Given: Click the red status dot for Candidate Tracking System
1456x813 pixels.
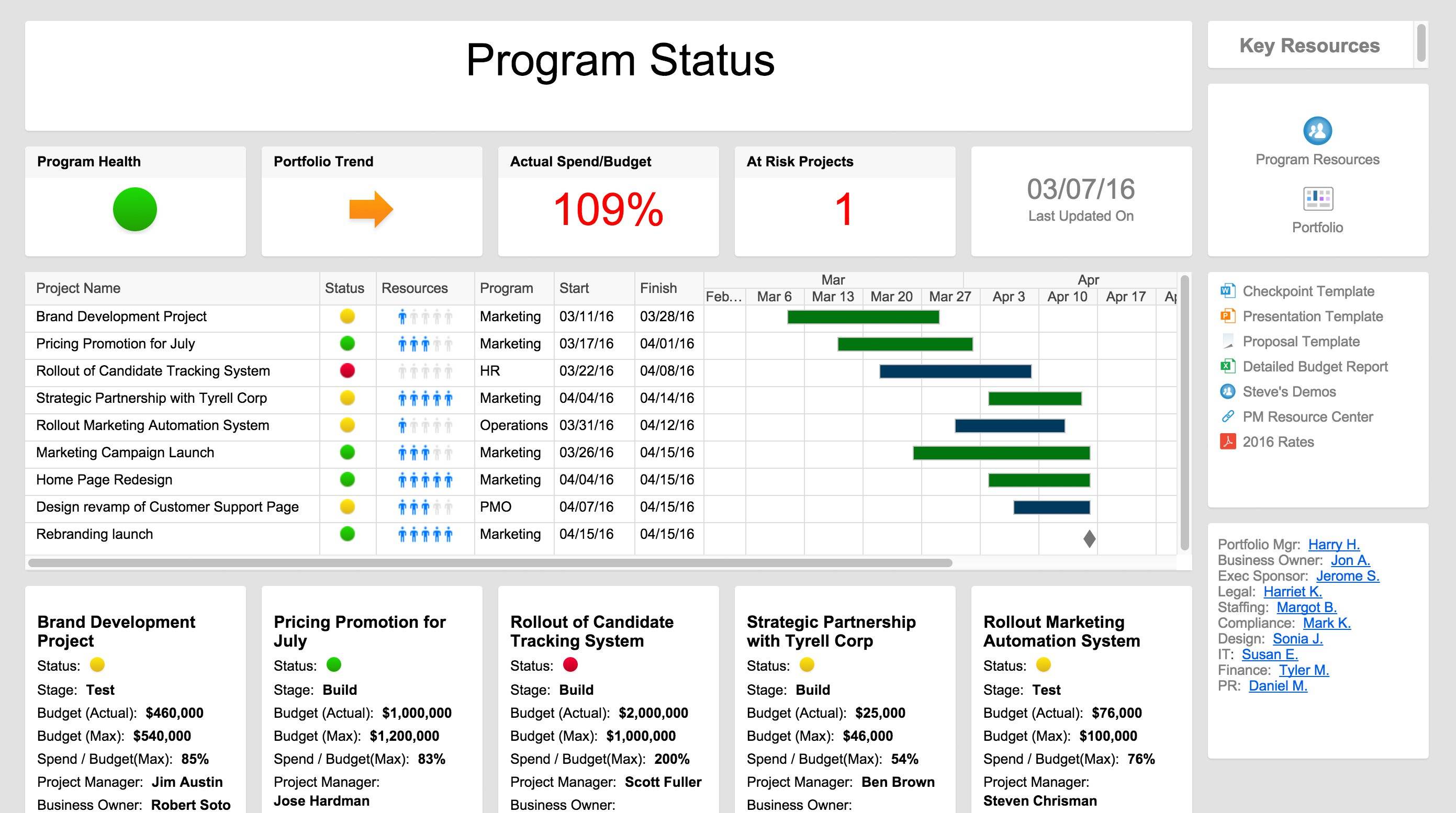Looking at the screenshot, I should coord(347,370).
